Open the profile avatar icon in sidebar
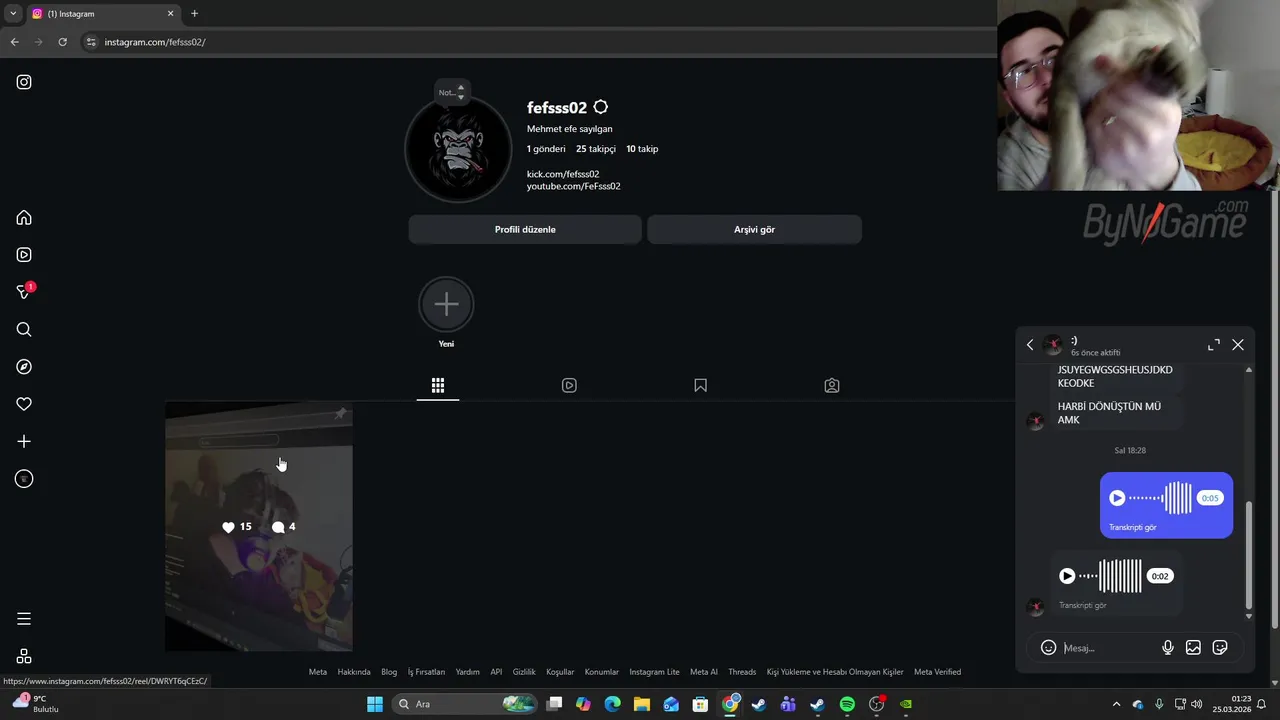 pyautogui.click(x=24, y=479)
